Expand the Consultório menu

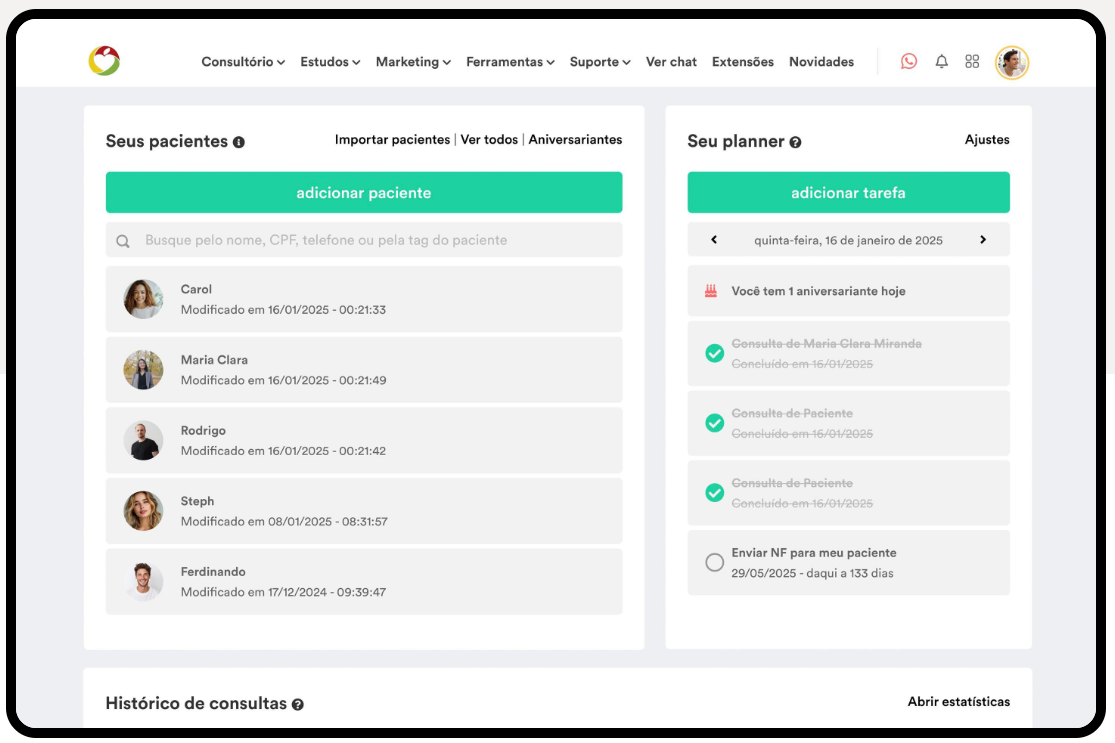pyautogui.click(x=243, y=62)
